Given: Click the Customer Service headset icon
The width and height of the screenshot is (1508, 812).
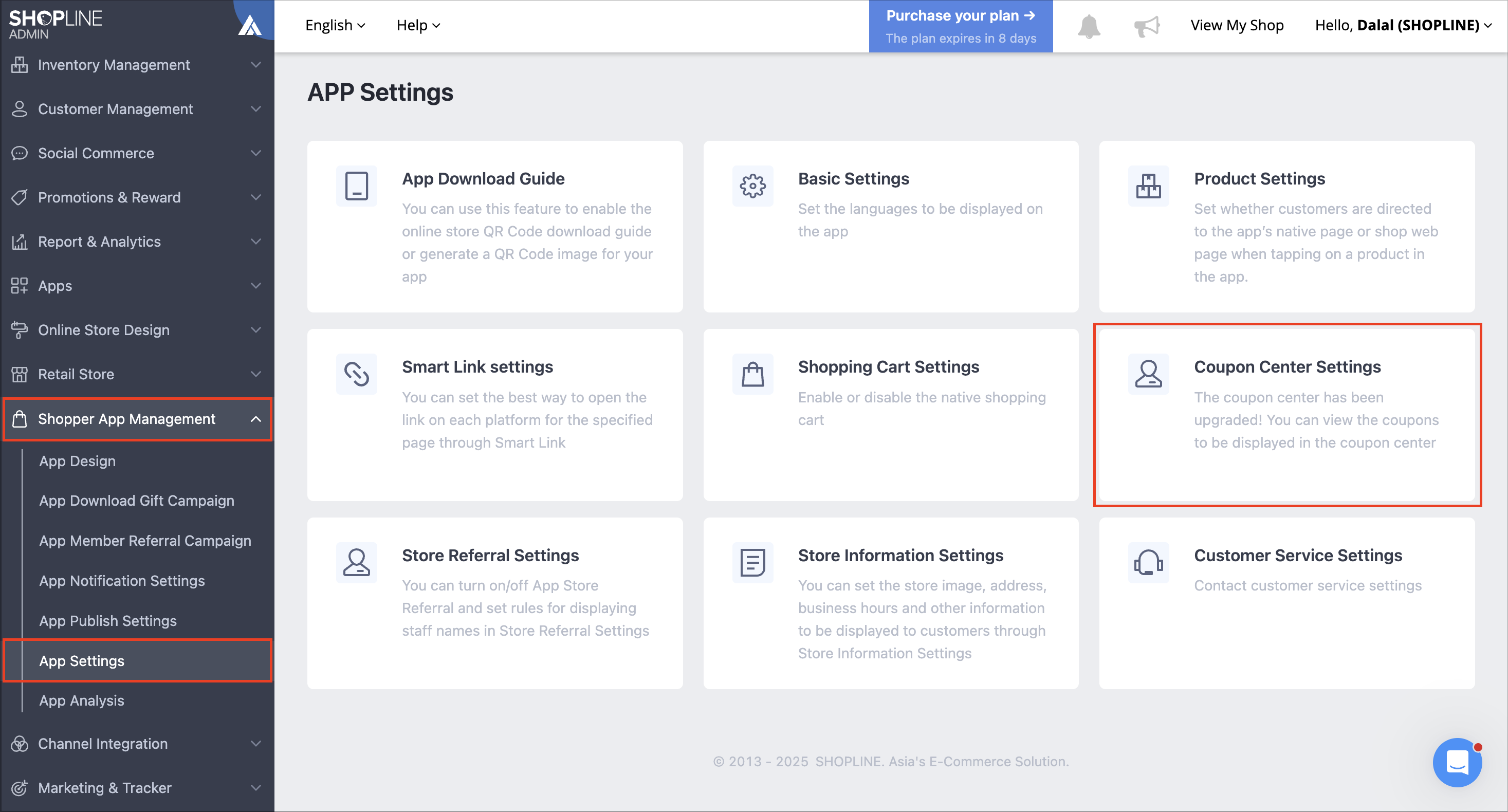Looking at the screenshot, I should (1148, 563).
